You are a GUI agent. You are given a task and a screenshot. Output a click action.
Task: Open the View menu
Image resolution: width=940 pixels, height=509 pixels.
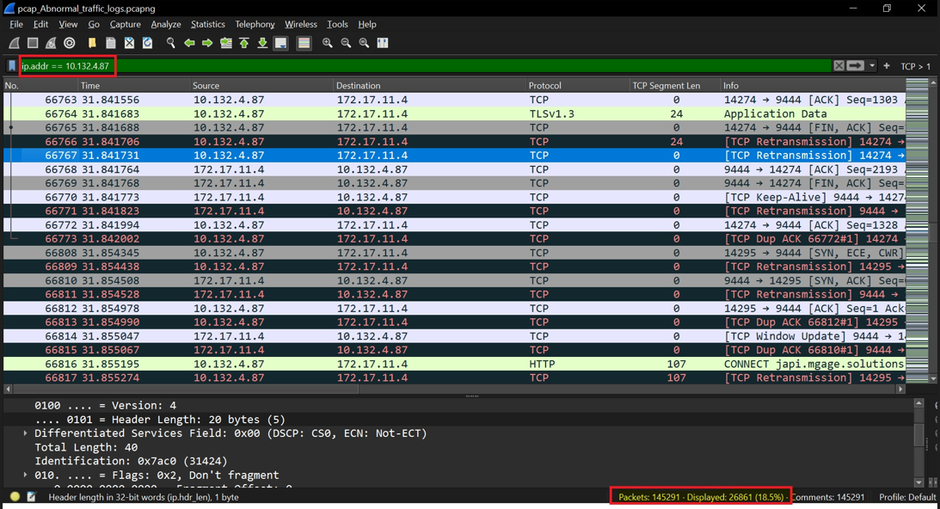(68, 24)
